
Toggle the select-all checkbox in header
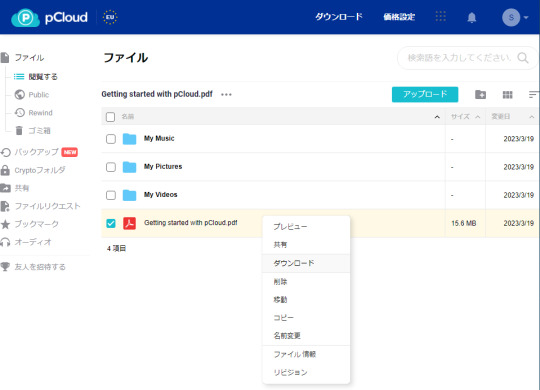(111, 117)
